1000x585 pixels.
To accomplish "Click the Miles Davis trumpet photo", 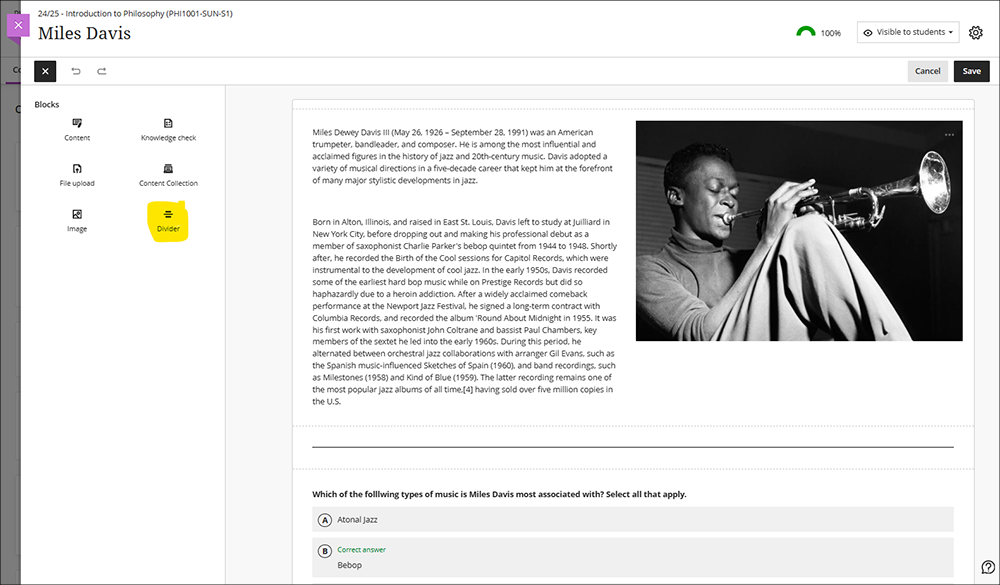I will tap(799, 231).
